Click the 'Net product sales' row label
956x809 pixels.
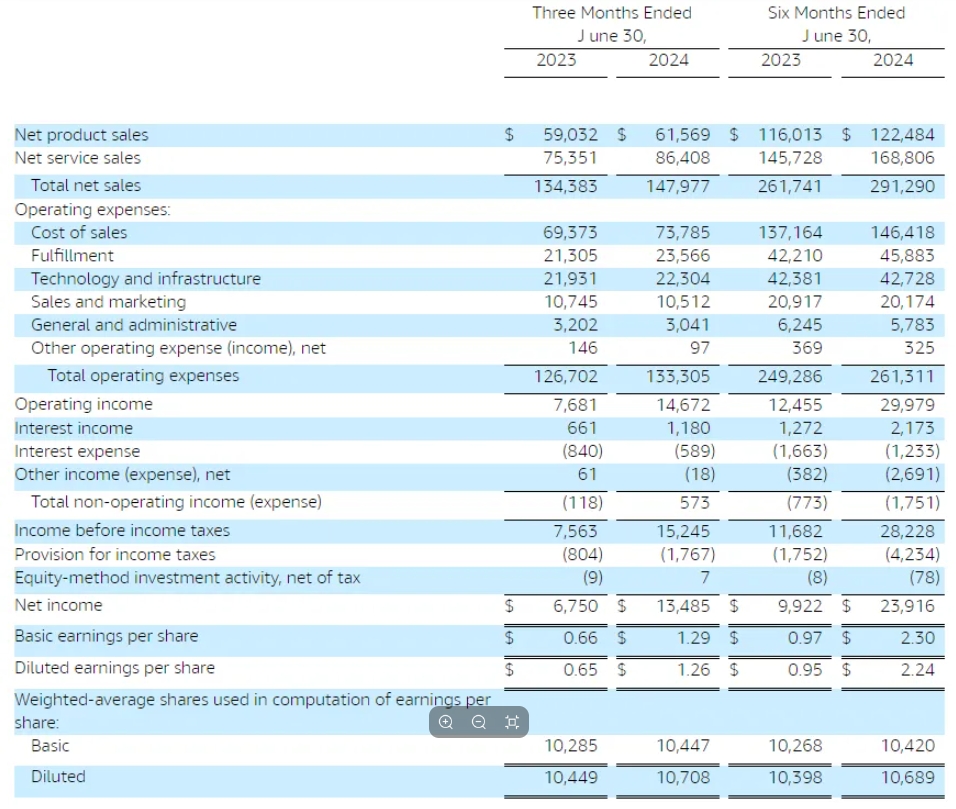click(x=81, y=135)
